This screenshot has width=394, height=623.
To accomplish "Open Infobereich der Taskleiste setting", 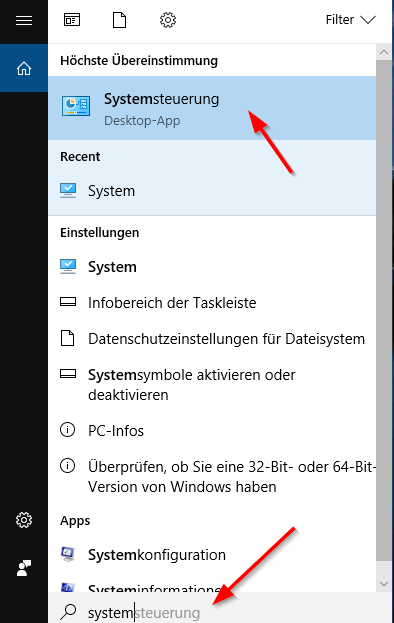I will point(212,303).
